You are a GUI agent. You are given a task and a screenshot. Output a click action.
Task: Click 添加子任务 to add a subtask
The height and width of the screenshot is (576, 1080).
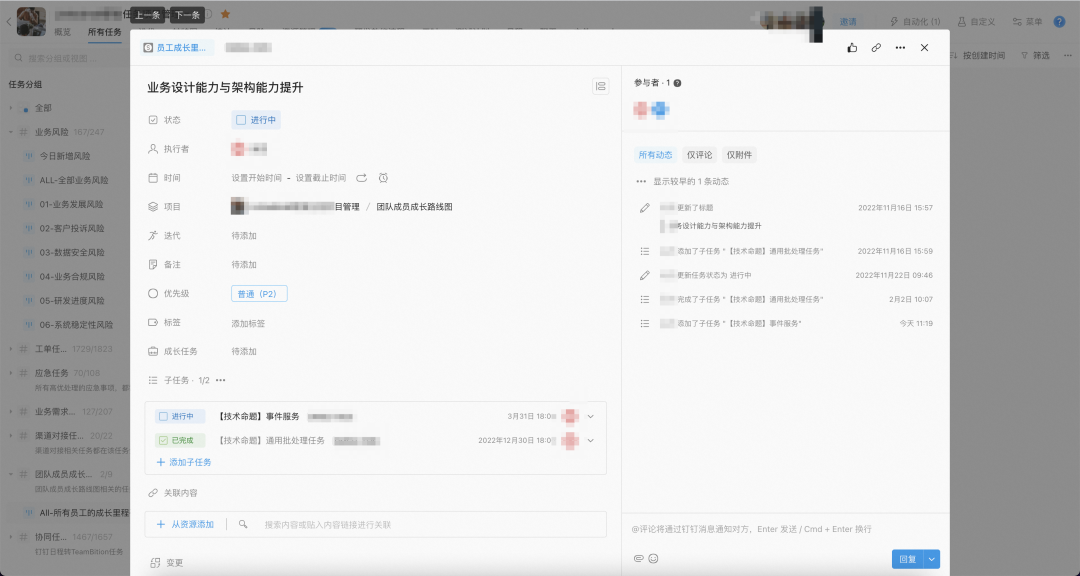(190, 462)
